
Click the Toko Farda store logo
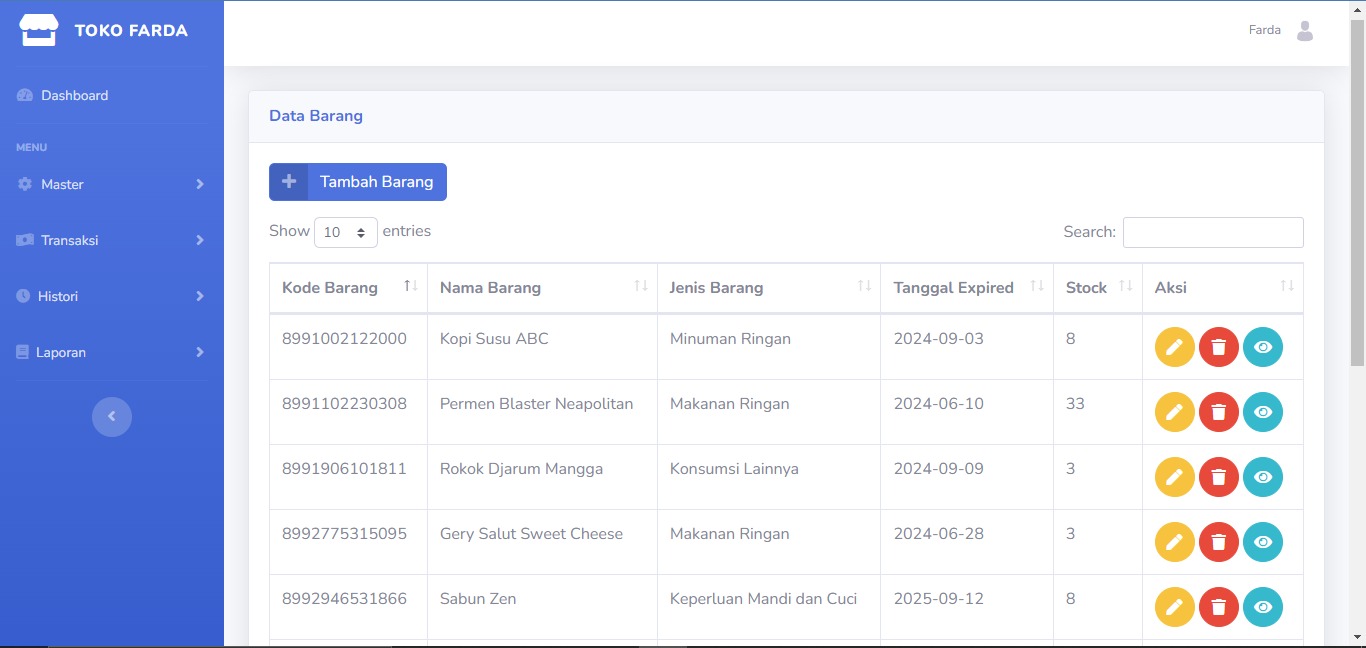click(39, 30)
